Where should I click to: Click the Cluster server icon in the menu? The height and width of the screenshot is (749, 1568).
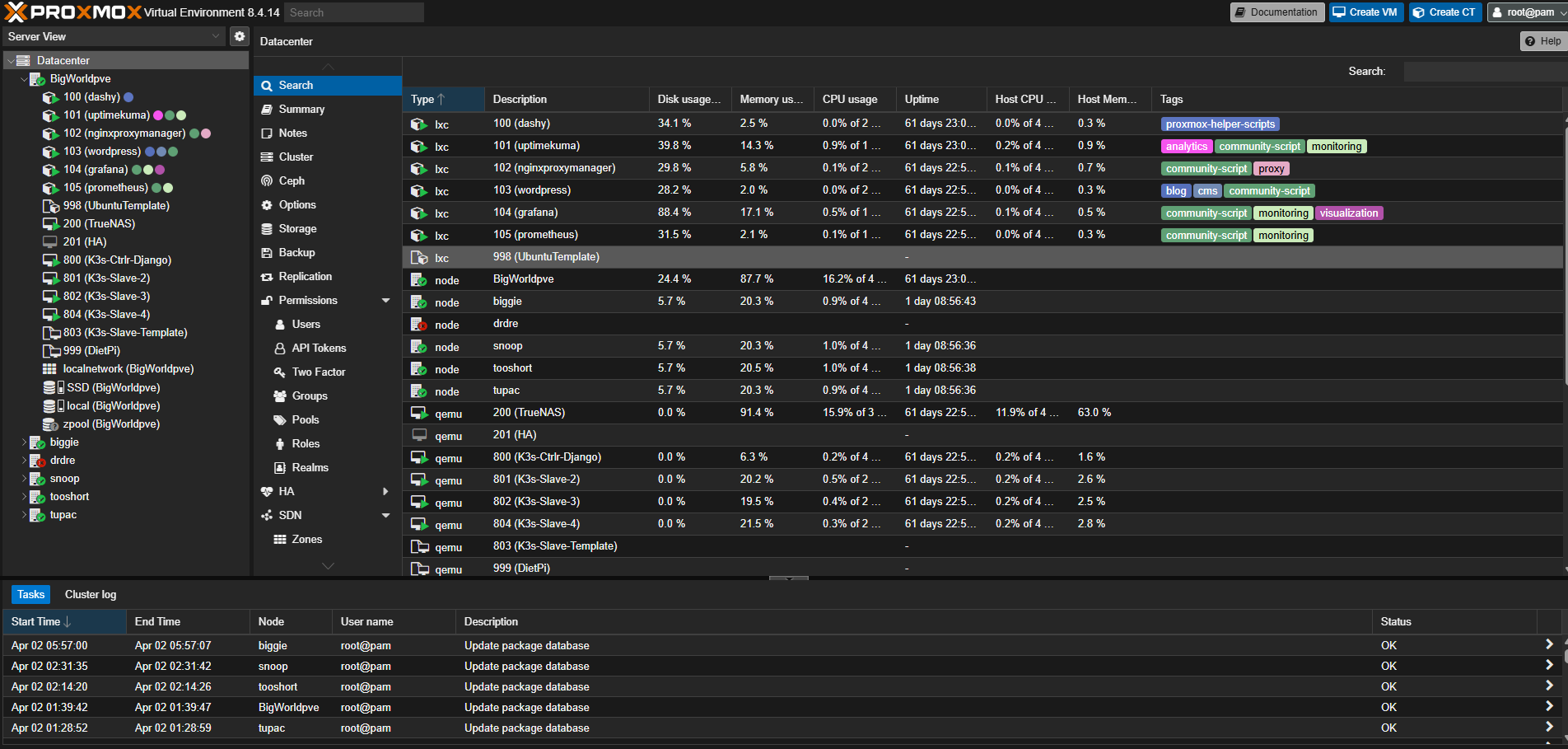pos(267,157)
